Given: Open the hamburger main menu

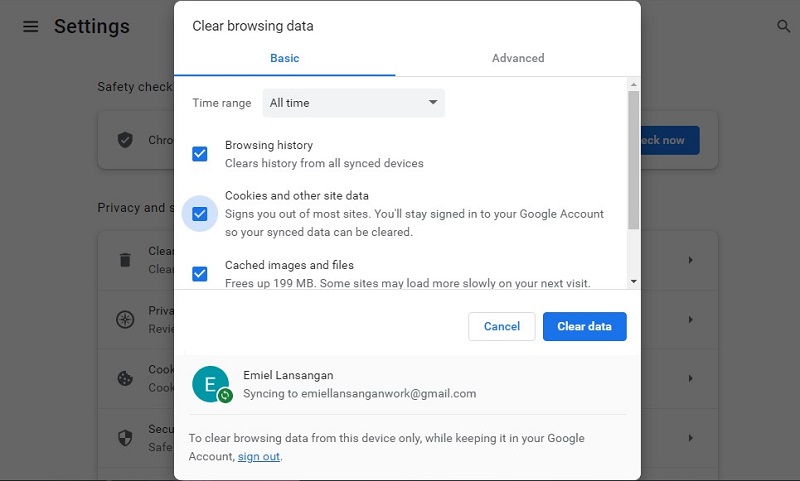Looking at the screenshot, I should pyautogui.click(x=31, y=26).
